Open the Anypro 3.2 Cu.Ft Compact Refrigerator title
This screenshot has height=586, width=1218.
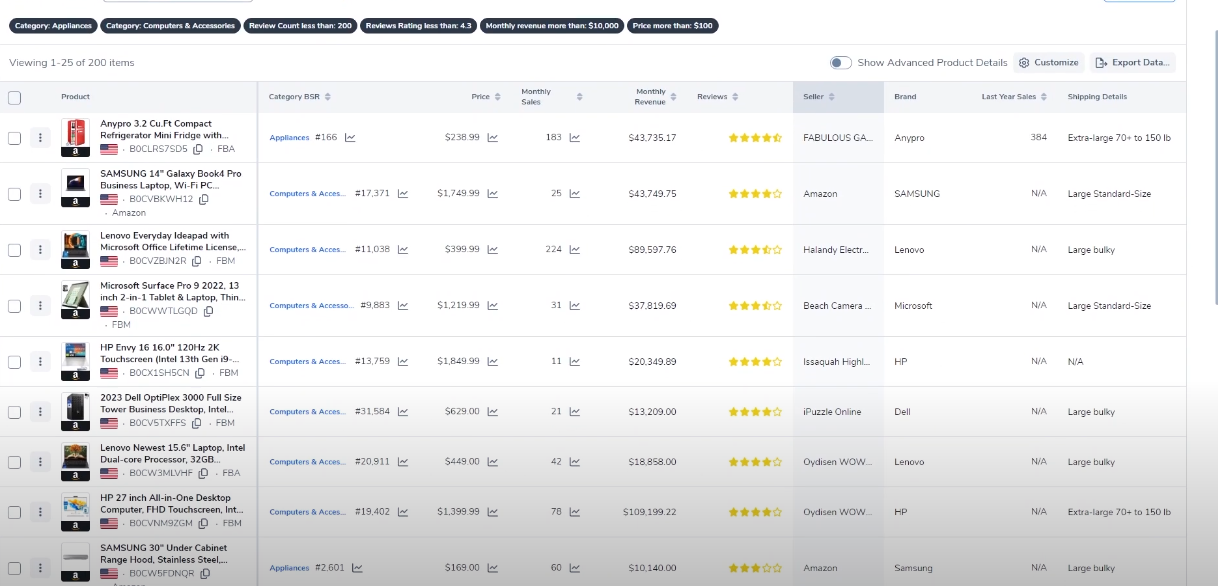point(164,129)
